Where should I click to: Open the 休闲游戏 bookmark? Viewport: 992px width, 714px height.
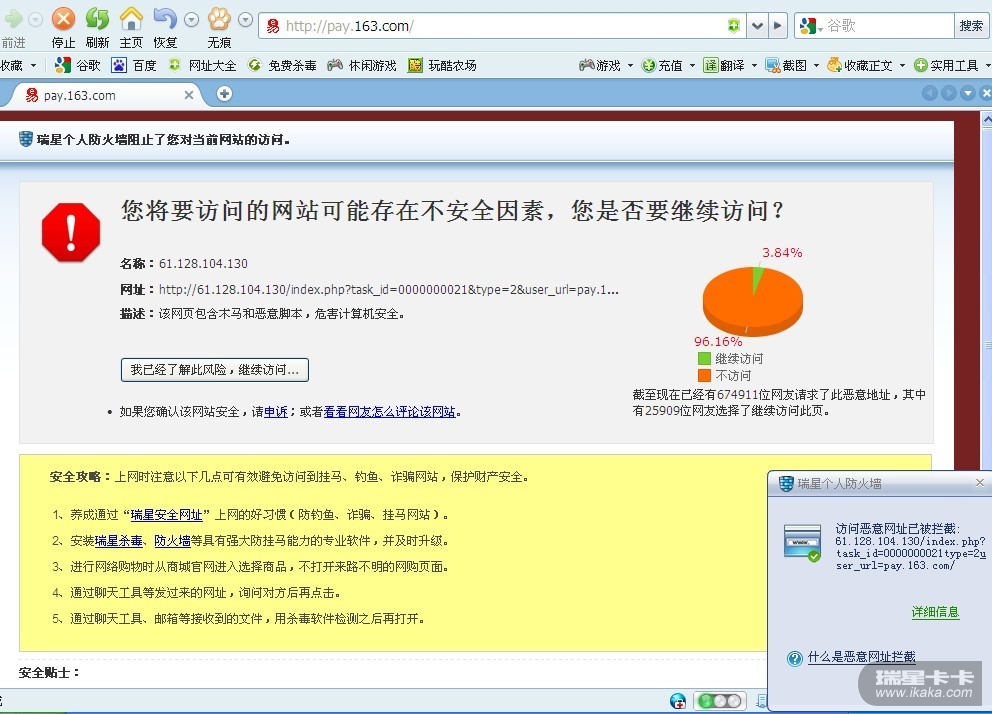pos(363,65)
